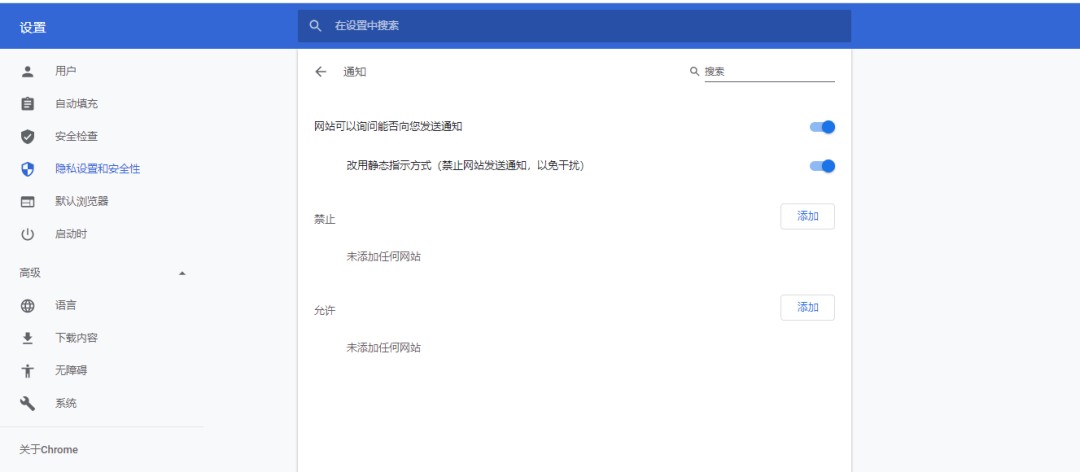Viewport: 1080px width, 472px height.
Task: Click the blue shield icon for 隐私设置和安全性
Action: (28, 169)
